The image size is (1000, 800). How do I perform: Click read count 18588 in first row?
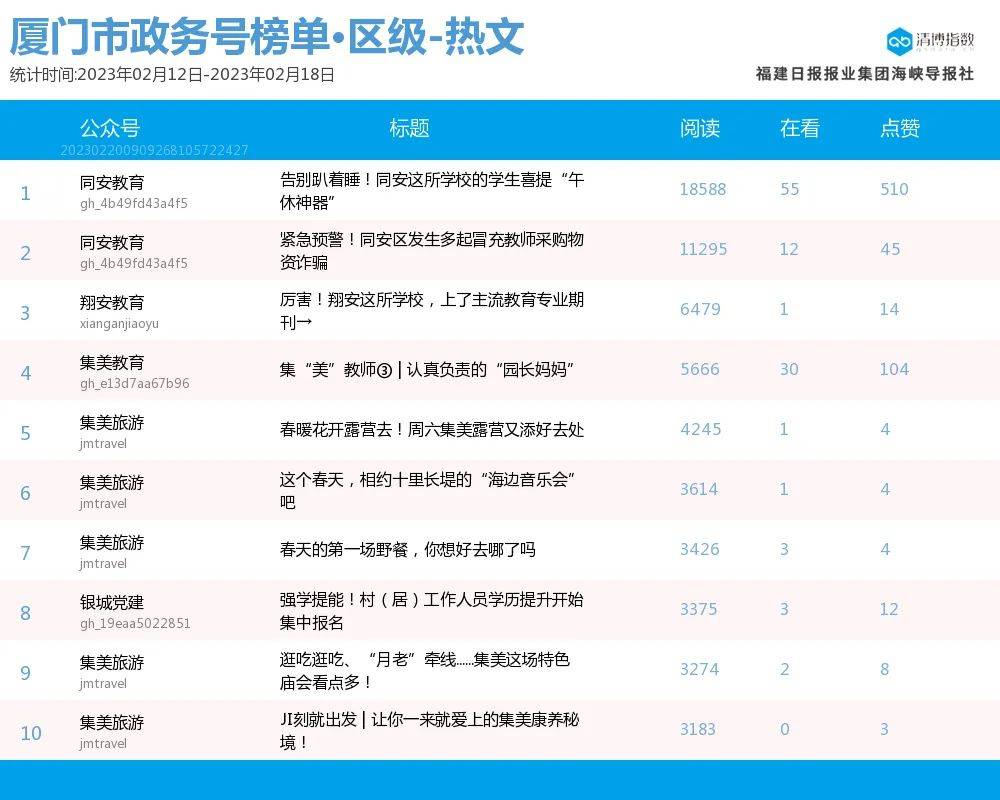point(703,189)
